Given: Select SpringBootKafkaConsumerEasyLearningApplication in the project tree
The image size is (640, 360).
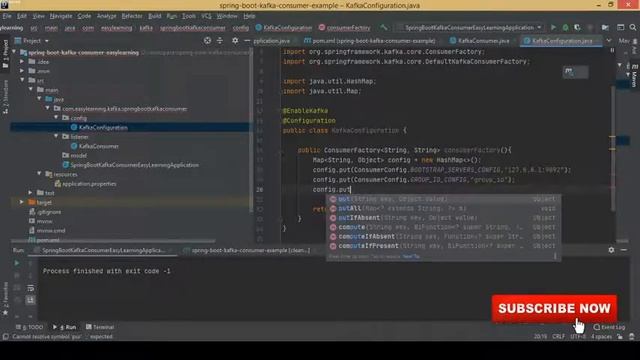Looking at the screenshot, I should pyautogui.click(x=134, y=165).
